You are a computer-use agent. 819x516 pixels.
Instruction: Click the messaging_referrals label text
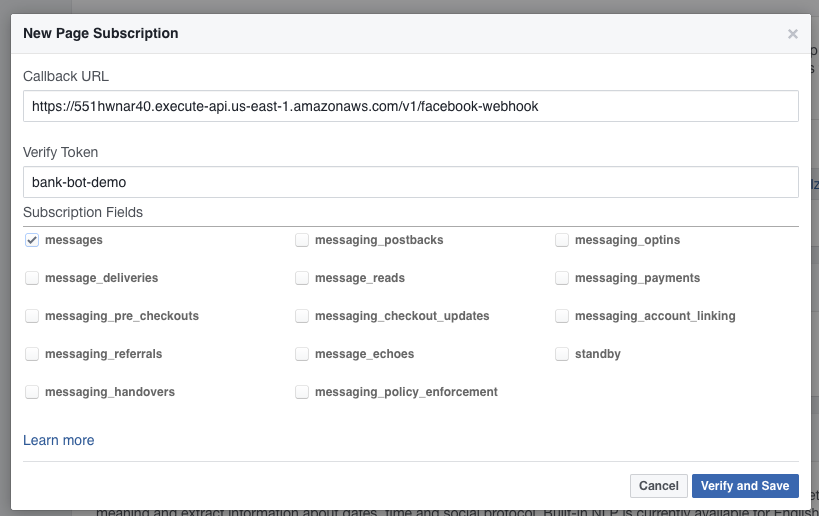click(x=103, y=354)
